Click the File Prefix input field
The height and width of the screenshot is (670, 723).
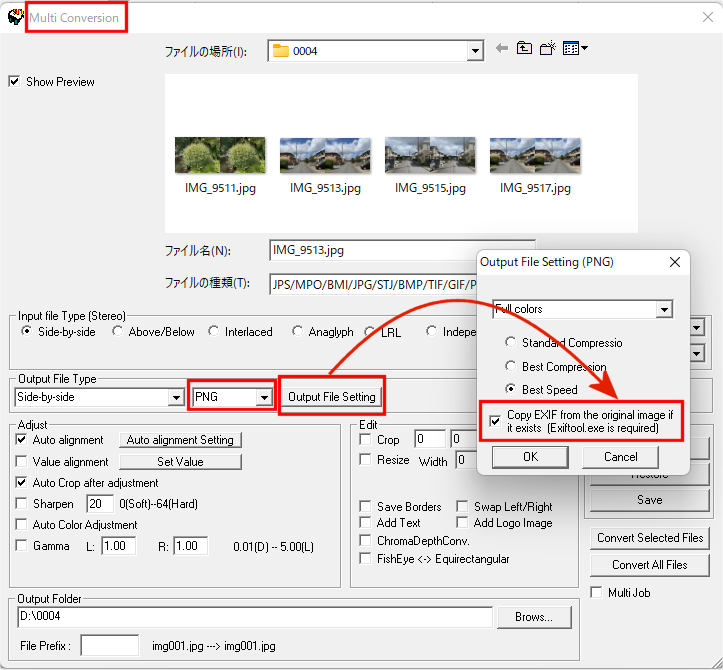tap(109, 645)
